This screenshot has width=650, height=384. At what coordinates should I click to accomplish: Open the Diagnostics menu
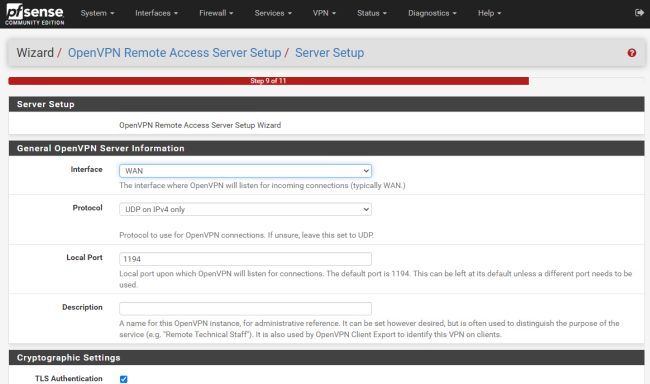pos(432,13)
